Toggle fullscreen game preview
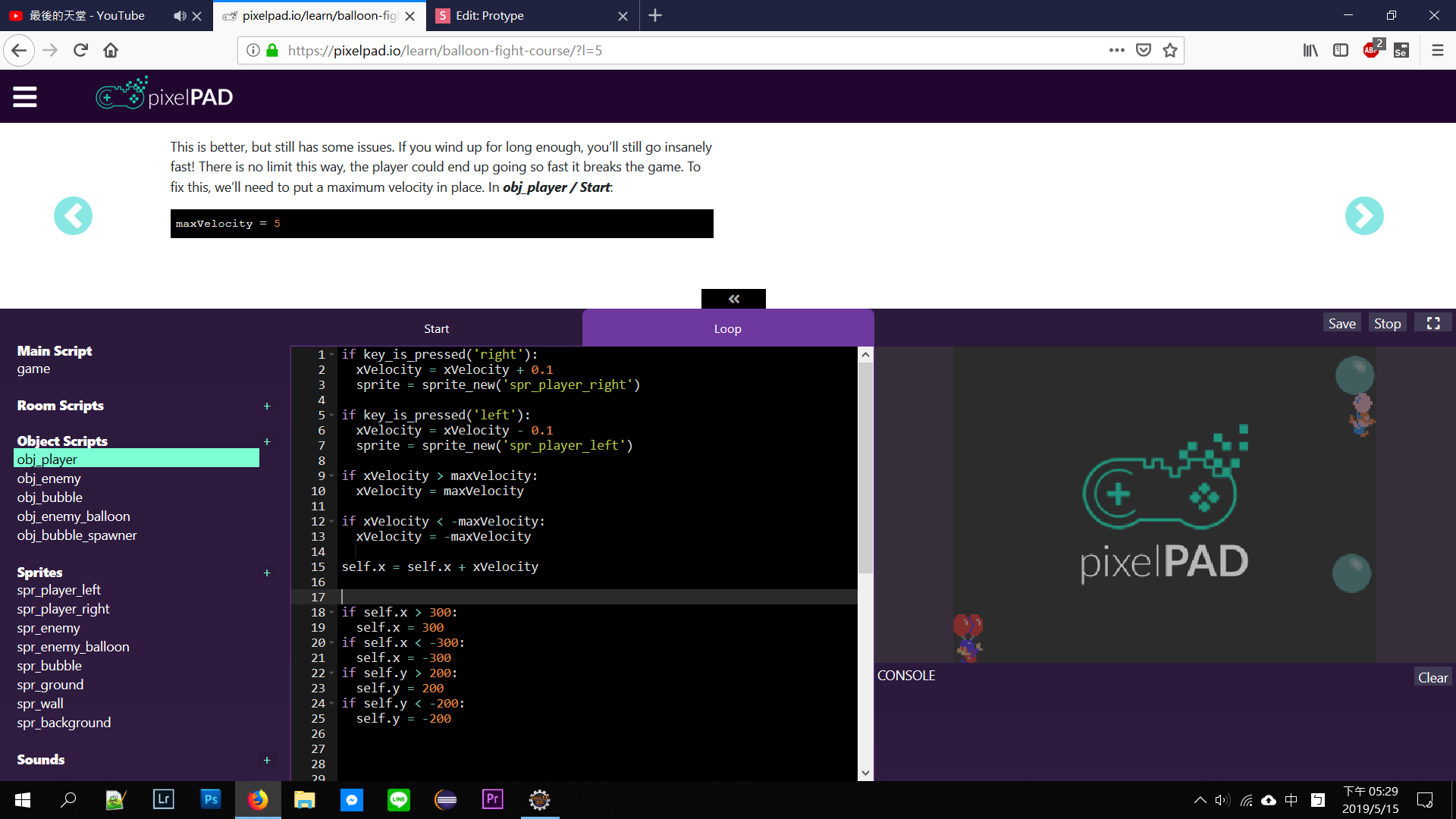The image size is (1456, 819). pyautogui.click(x=1432, y=323)
